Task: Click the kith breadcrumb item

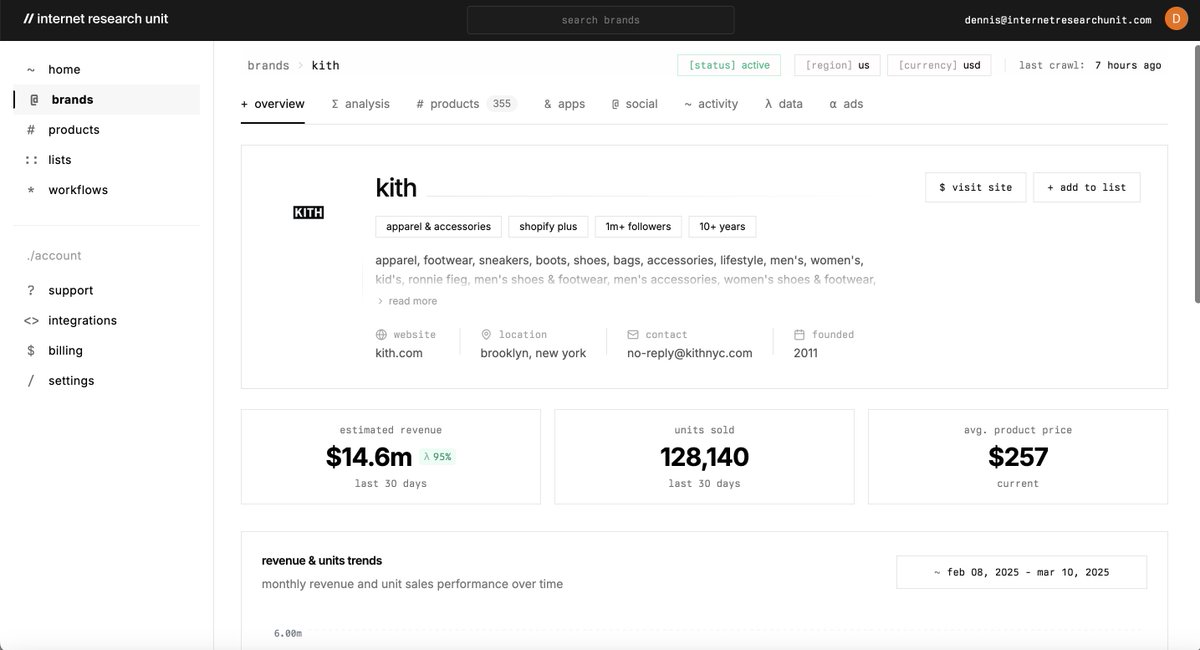Action: (326, 65)
